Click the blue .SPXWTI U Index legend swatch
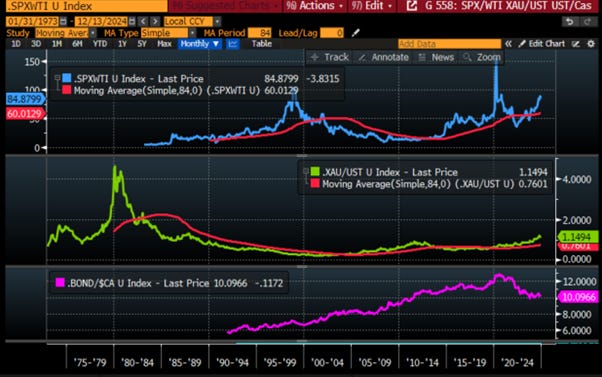This screenshot has width=602, height=377. (67, 78)
